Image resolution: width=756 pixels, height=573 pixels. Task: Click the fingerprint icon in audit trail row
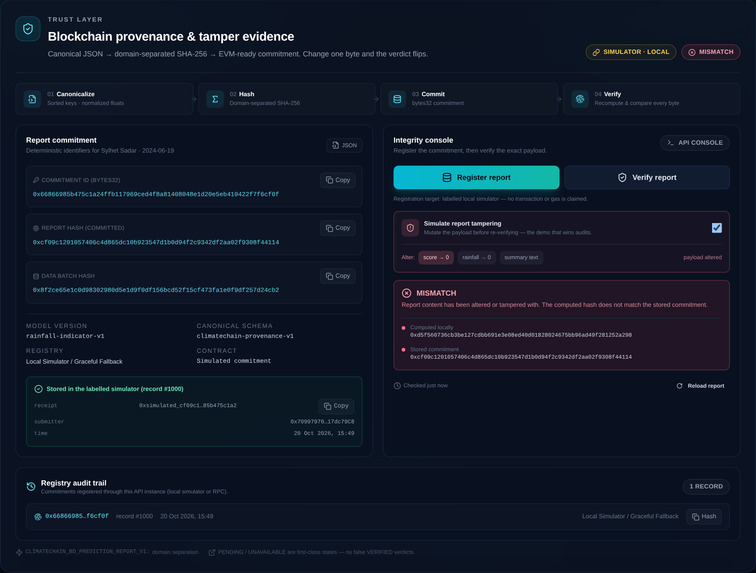[38, 517]
